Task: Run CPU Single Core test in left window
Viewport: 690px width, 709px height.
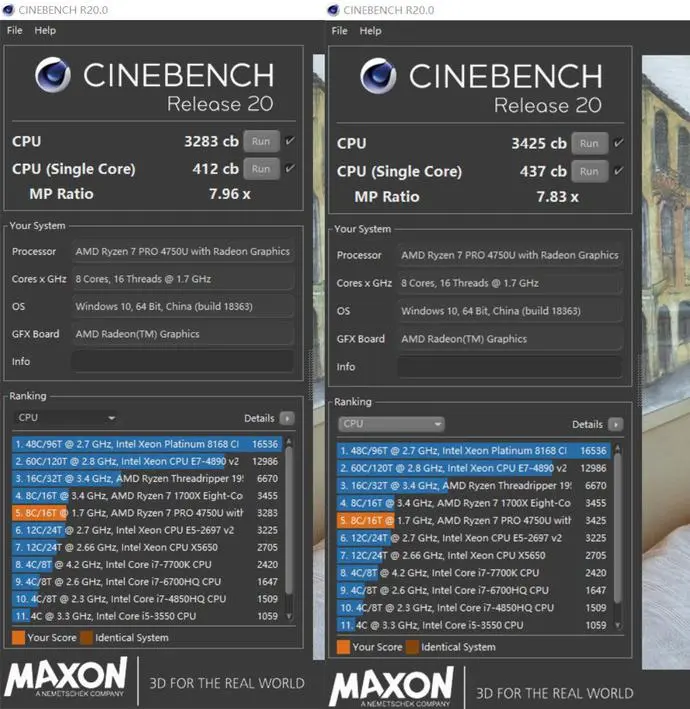Action: coord(261,169)
